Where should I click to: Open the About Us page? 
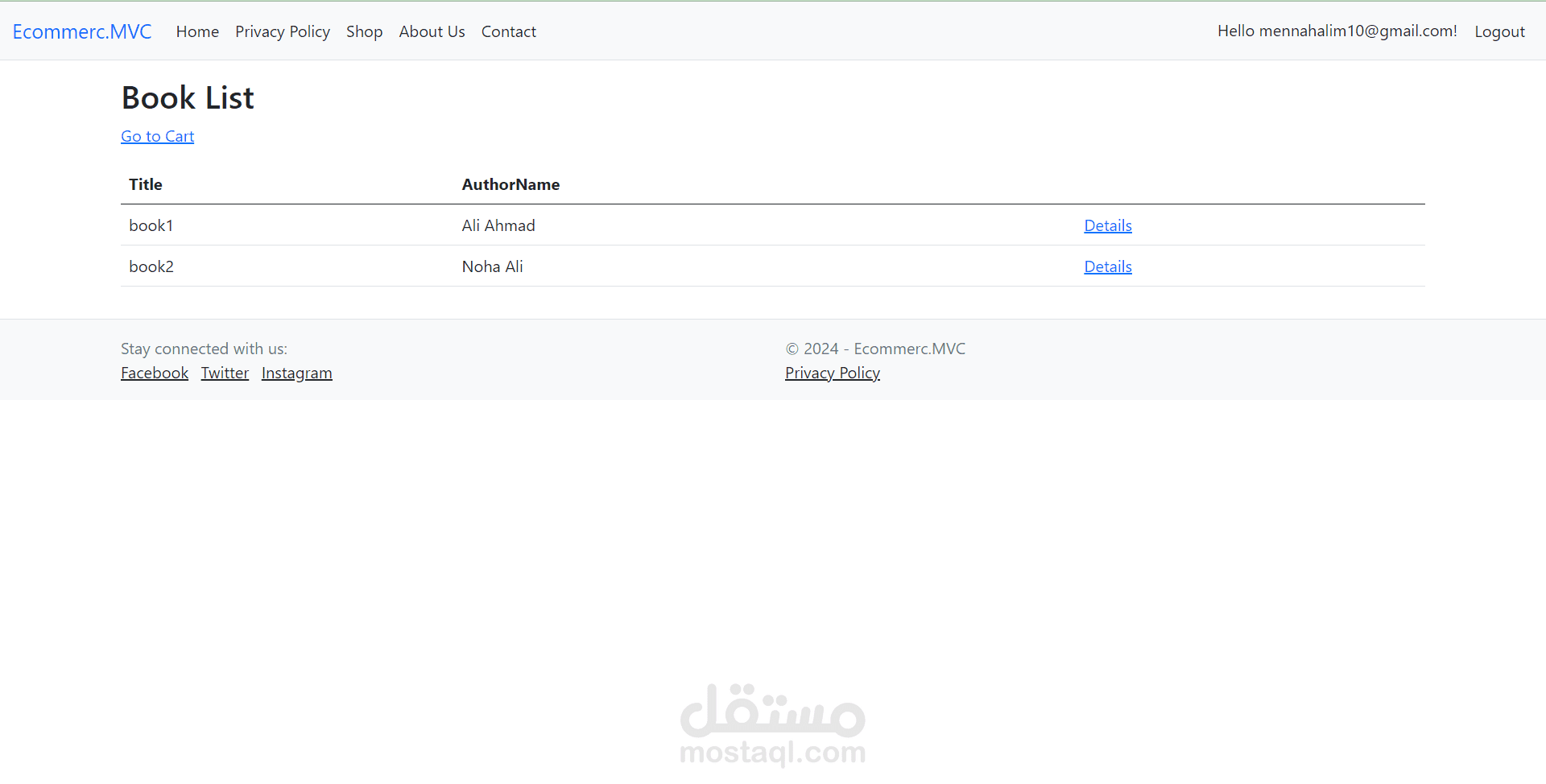coord(432,31)
